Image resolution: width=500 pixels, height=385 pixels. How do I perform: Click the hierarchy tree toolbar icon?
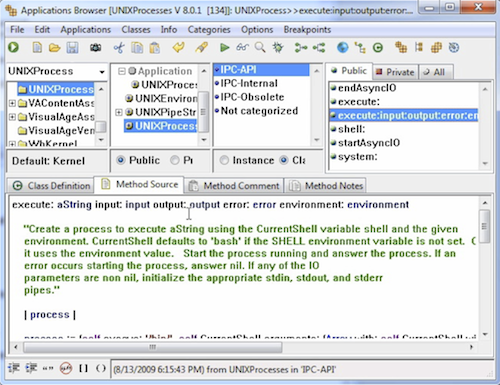point(360,48)
